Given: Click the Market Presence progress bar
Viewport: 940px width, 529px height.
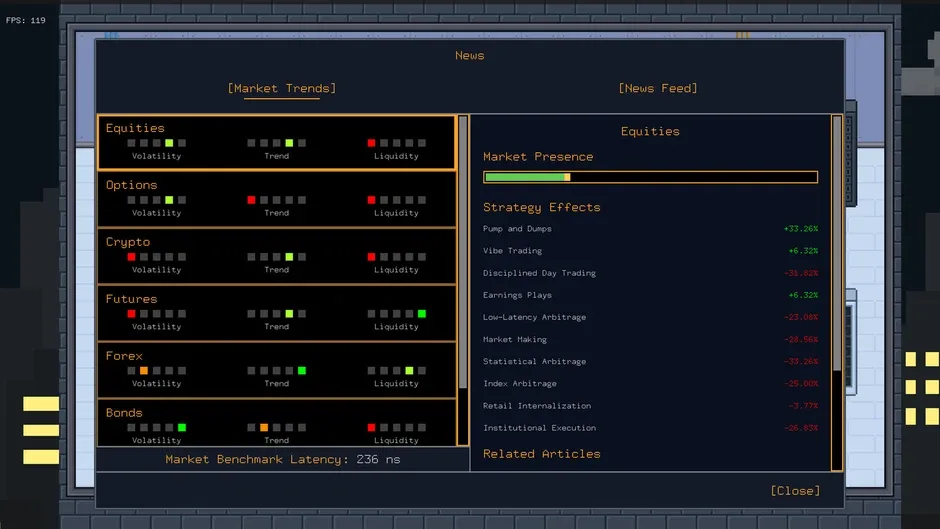Looking at the screenshot, I should coord(650,177).
